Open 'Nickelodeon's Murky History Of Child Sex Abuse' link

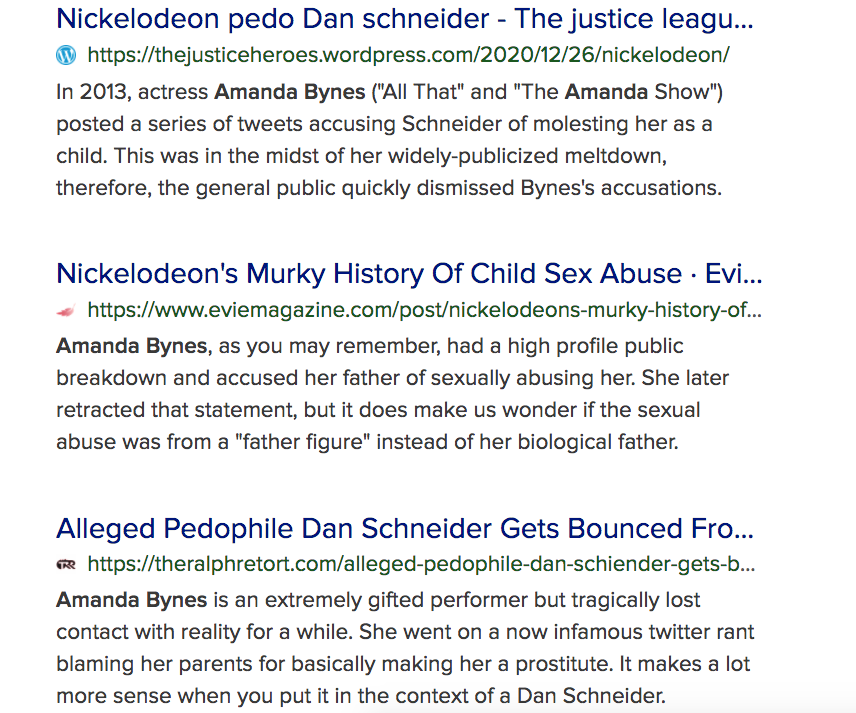tap(400, 273)
